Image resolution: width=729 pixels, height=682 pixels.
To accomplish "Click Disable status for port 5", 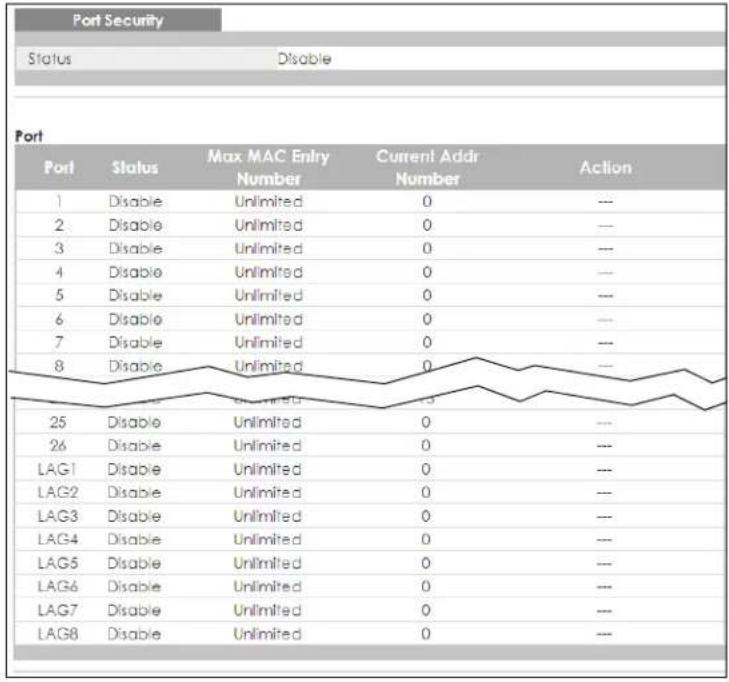I will tap(135, 295).
